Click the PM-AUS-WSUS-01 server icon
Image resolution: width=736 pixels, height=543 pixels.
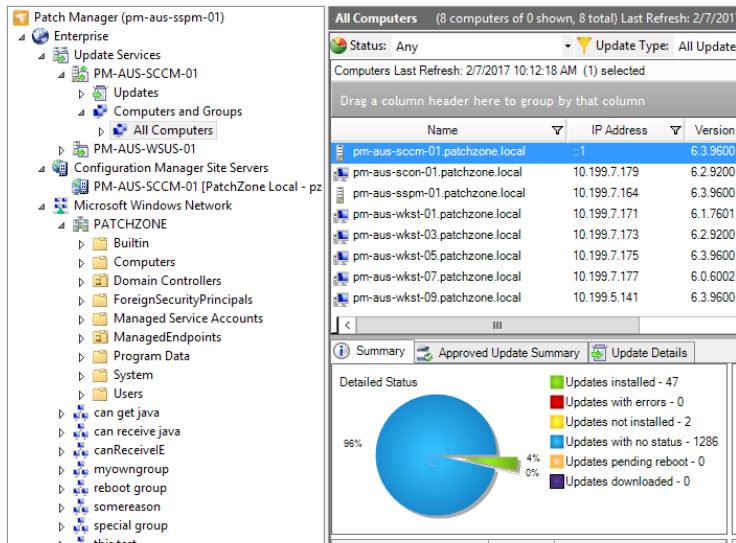click(80, 149)
